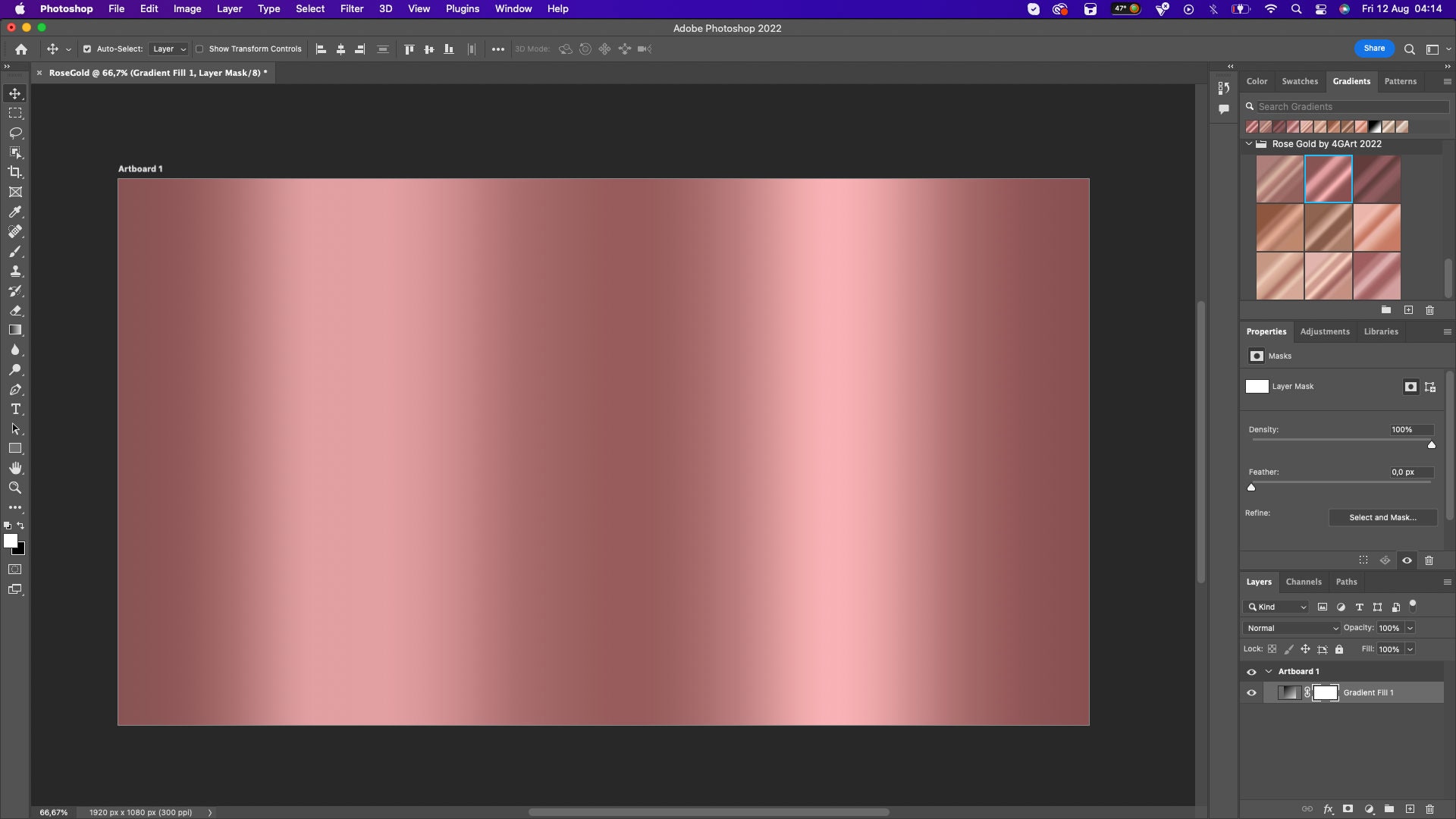Click the fx layer styles icon

(1329, 809)
